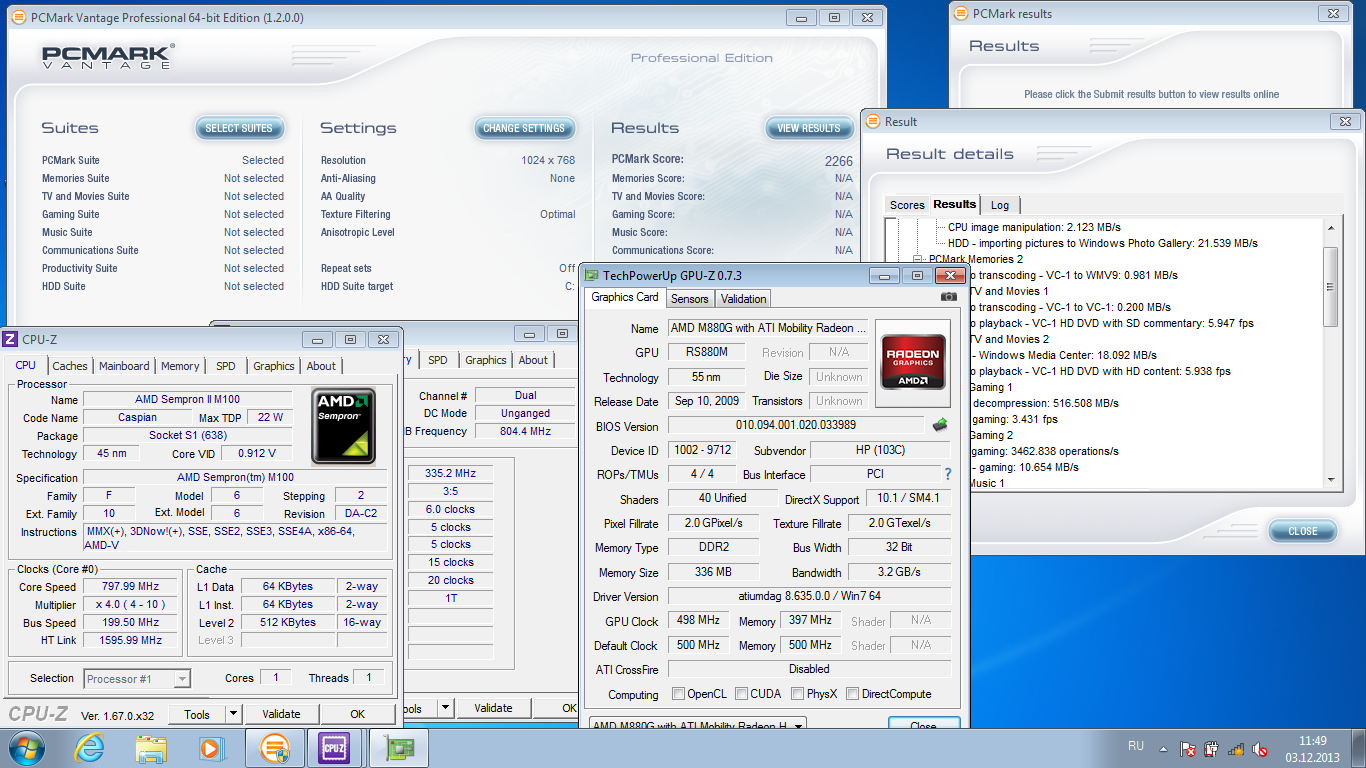Click the BIOS Version field in GPU-Z
Screen dimensions: 1366x768
coord(796,426)
